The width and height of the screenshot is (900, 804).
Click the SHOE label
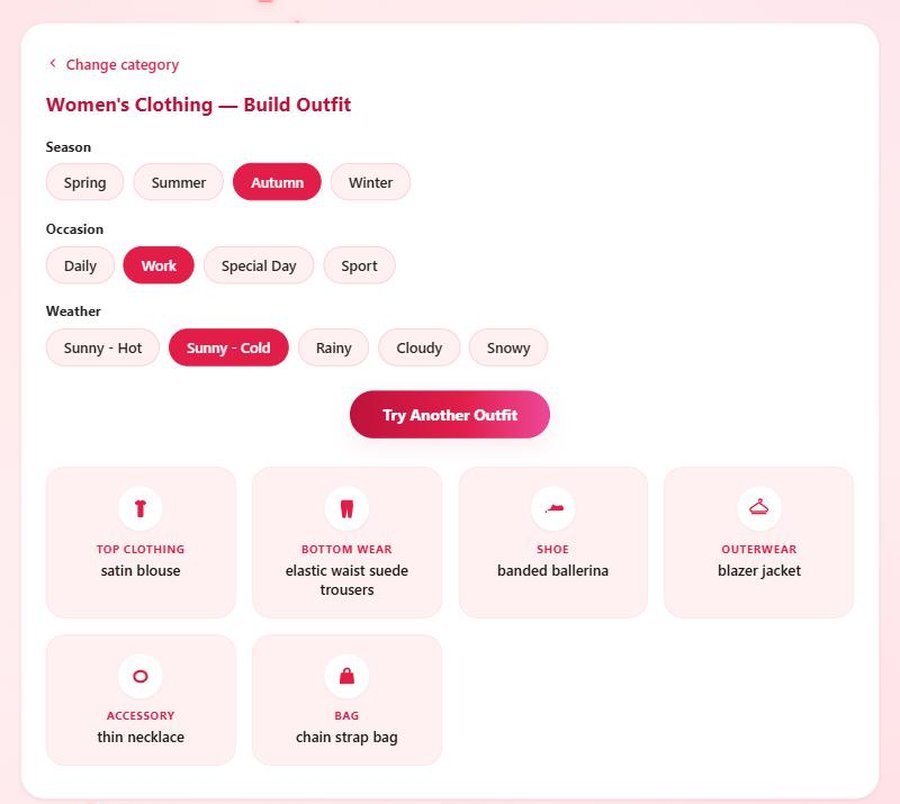tap(553, 549)
